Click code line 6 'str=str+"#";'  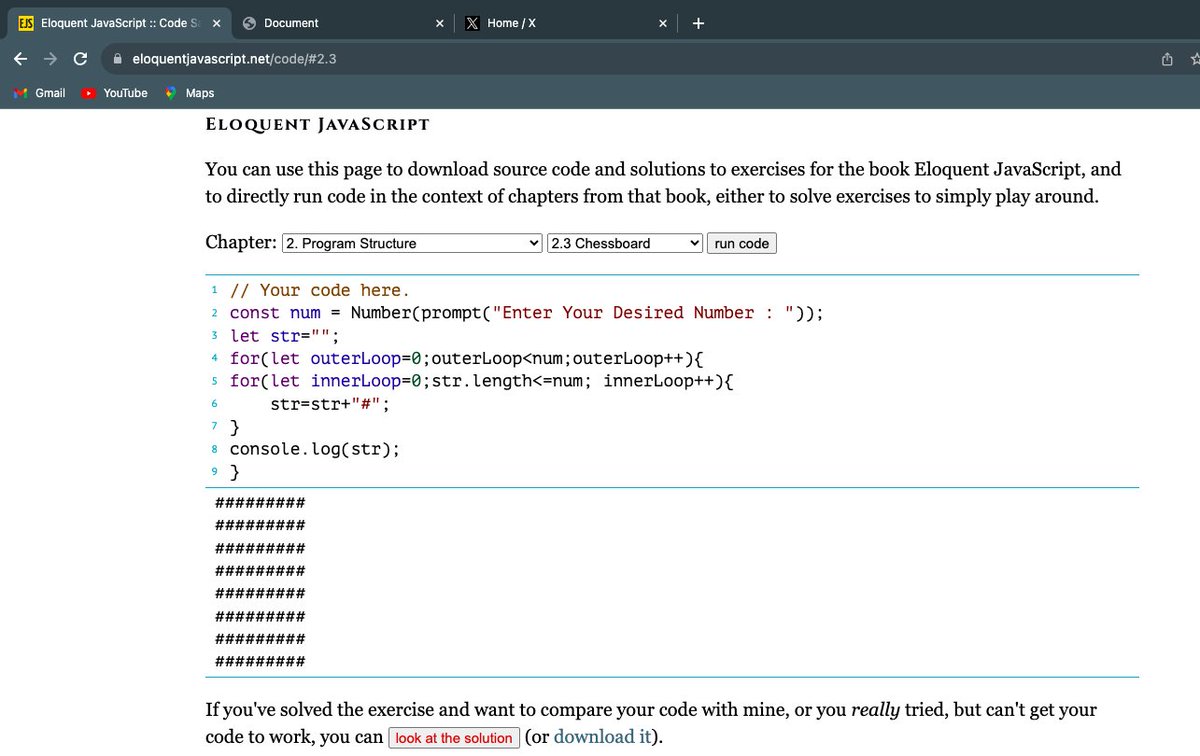pyautogui.click(x=330, y=404)
